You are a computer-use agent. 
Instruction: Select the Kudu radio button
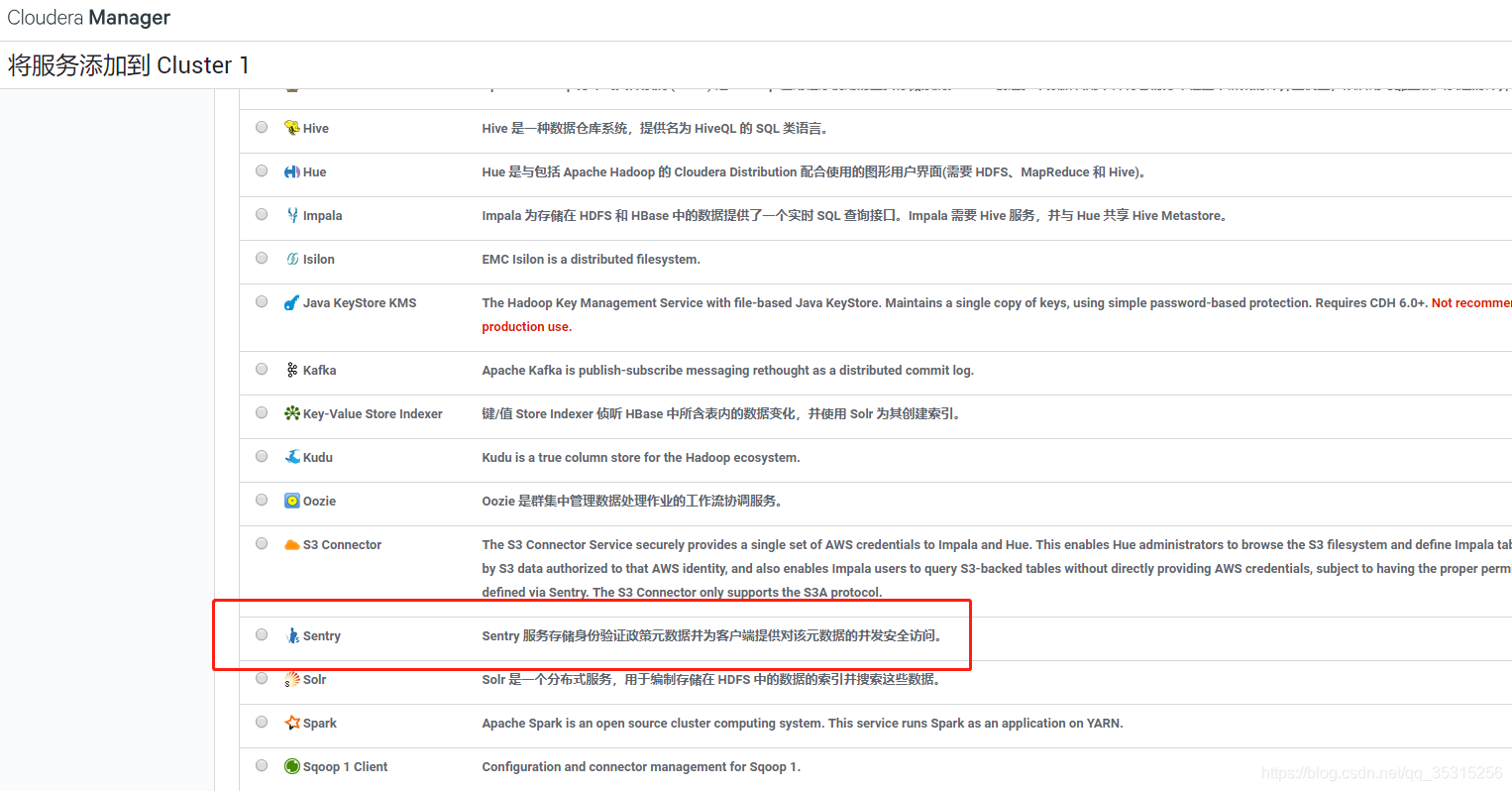pyautogui.click(x=262, y=456)
